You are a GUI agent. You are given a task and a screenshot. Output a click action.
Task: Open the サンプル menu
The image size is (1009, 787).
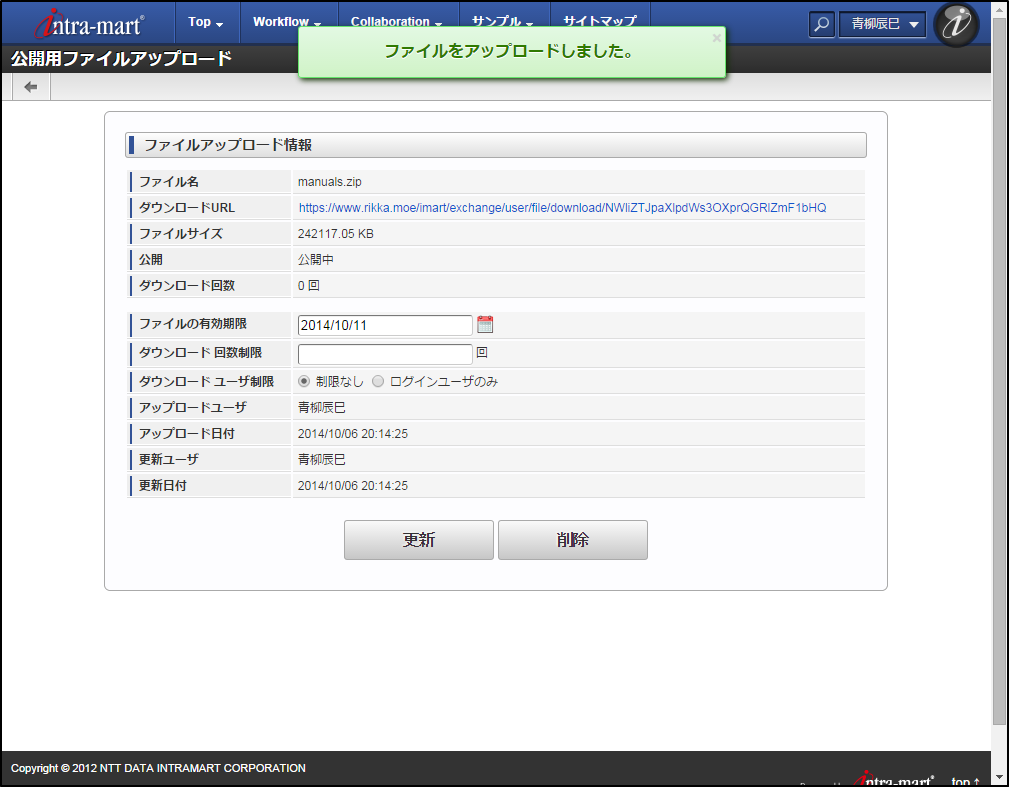tap(503, 22)
